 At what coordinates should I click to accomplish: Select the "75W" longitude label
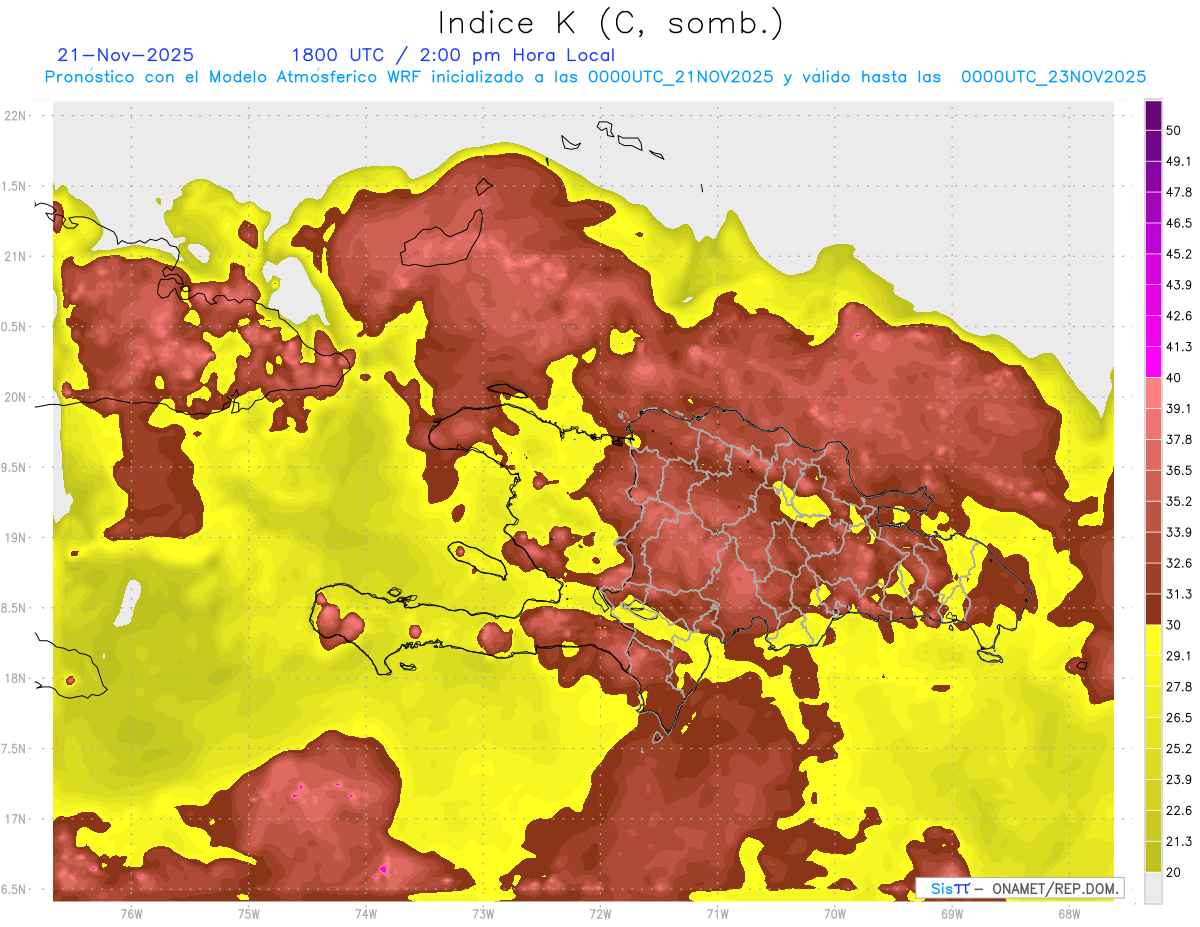pyautogui.click(x=248, y=914)
